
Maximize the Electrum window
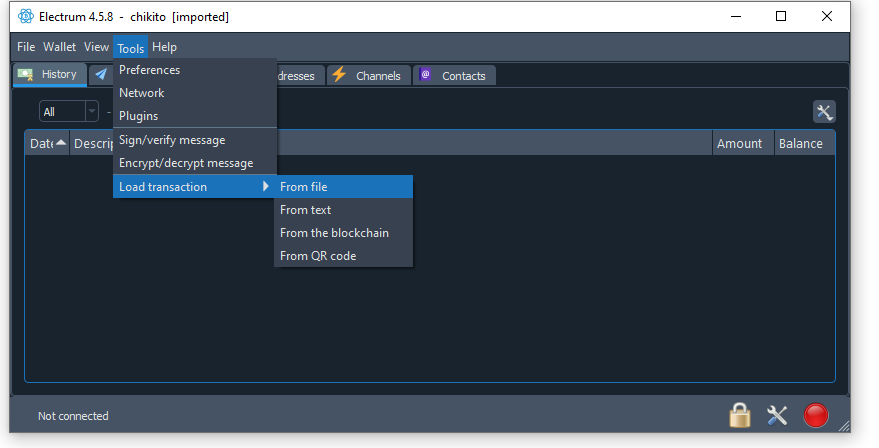(781, 16)
